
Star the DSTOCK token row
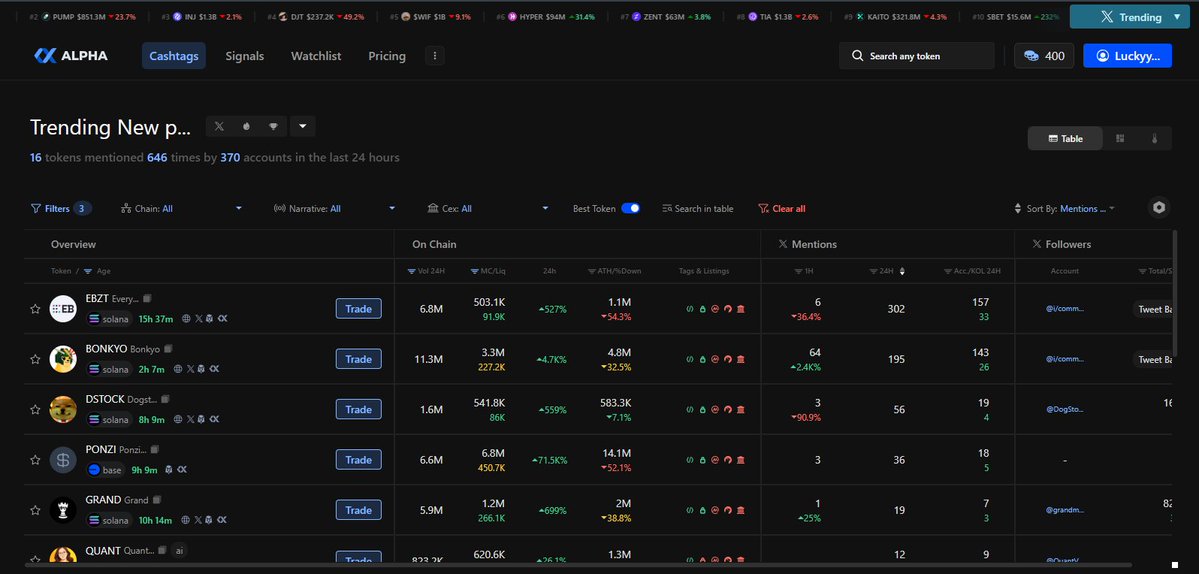[x=35, y=410]
